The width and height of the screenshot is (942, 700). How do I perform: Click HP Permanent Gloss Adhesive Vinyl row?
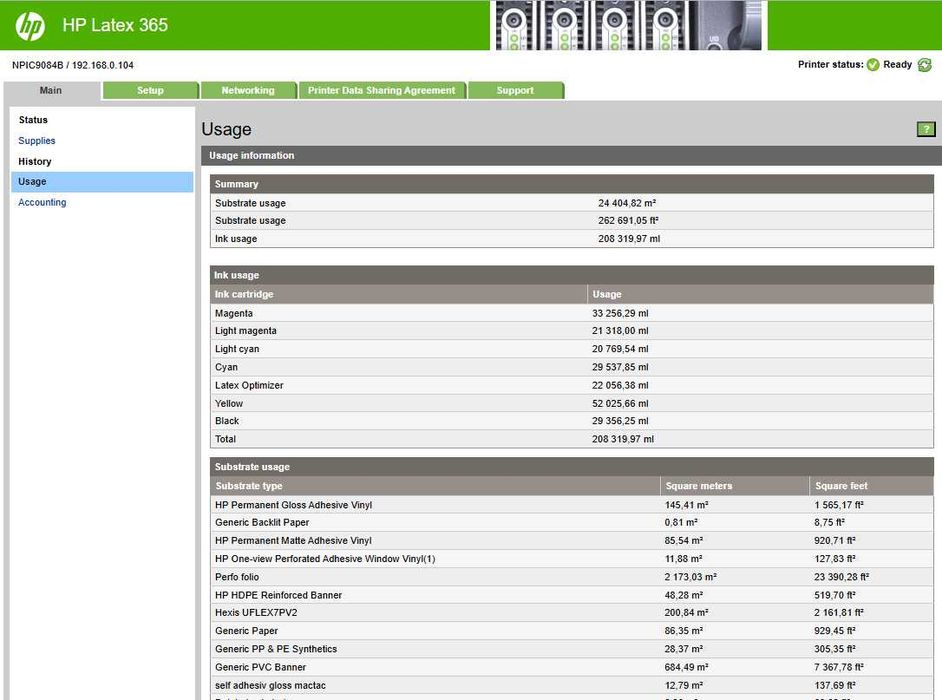tap(572, 505)
